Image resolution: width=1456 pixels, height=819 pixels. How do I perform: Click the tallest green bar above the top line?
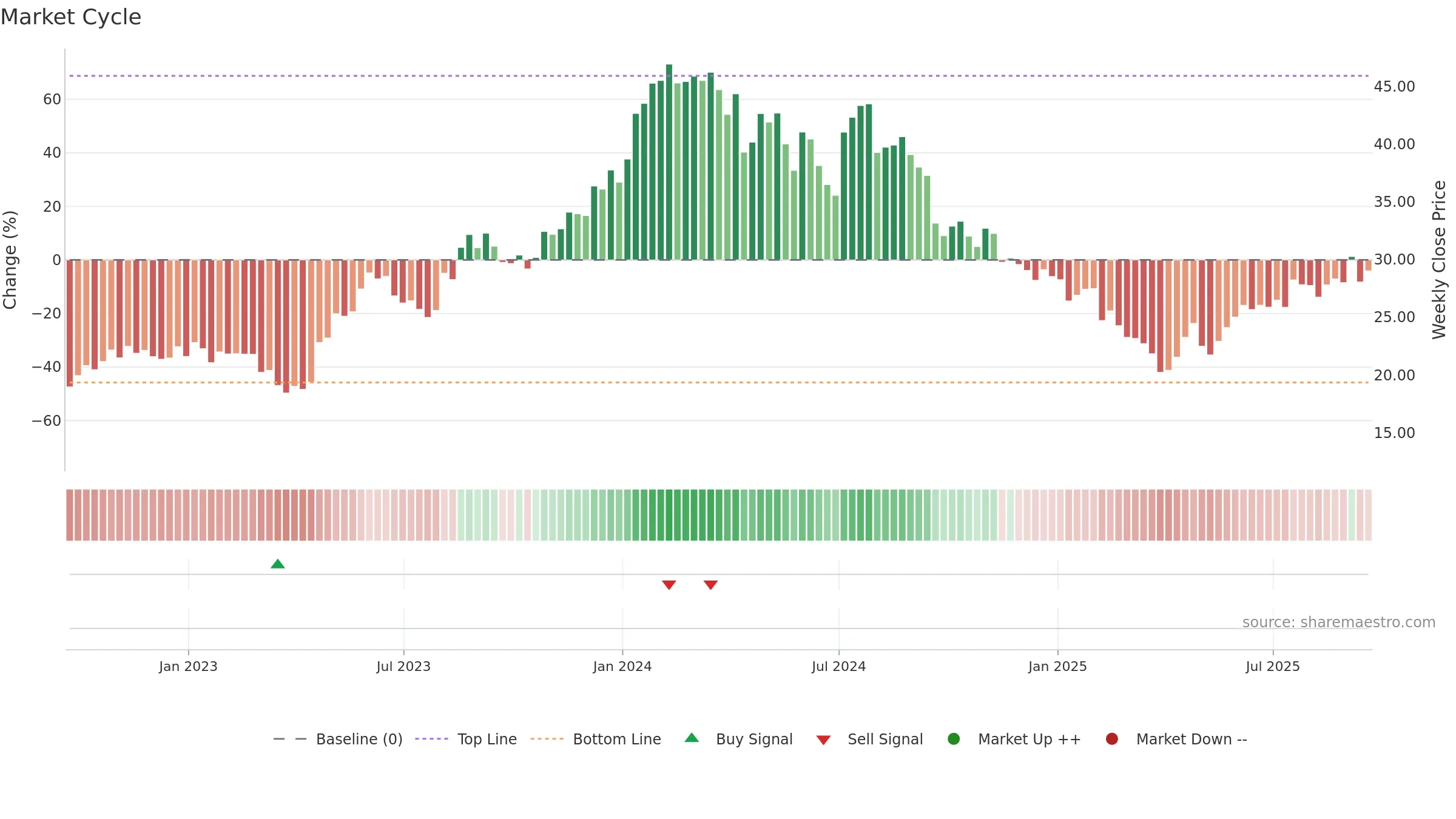coord(669,162)
